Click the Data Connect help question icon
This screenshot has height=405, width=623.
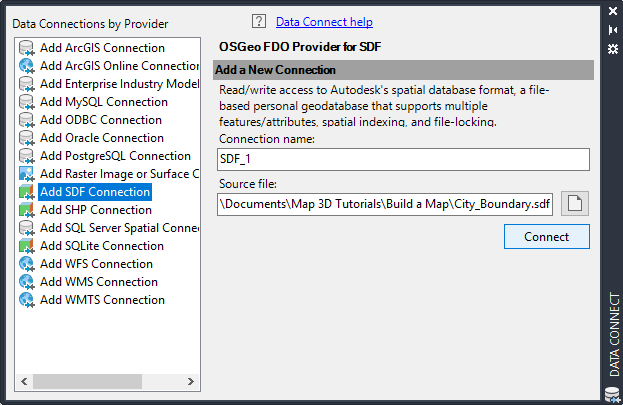point(259,21)
